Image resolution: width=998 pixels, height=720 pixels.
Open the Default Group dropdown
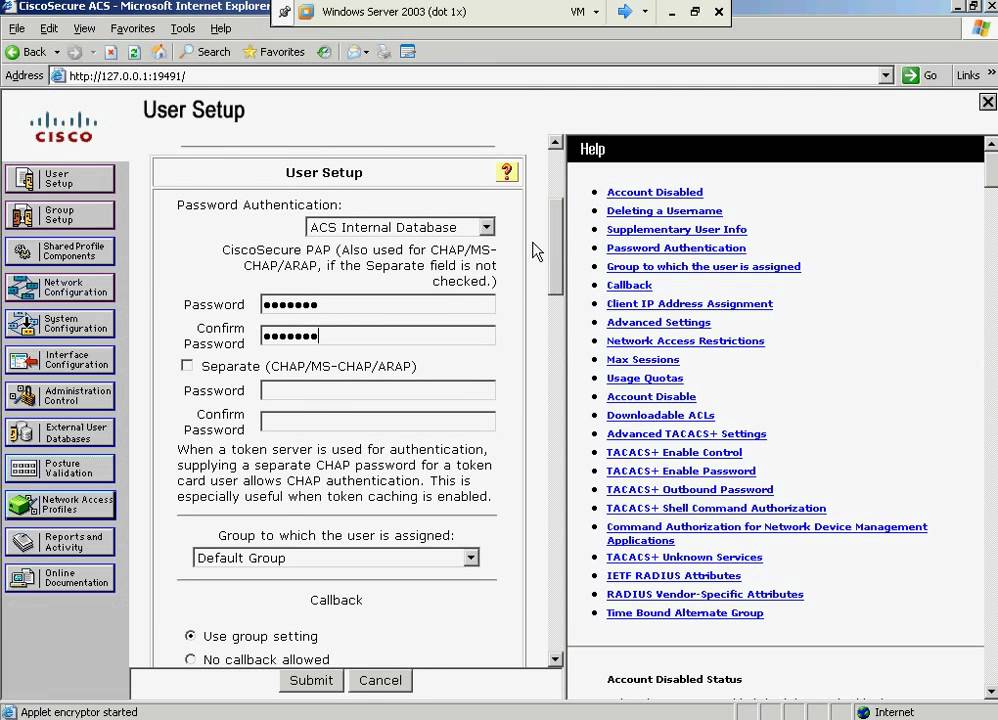pyautogui.click(x=471, y=558)
